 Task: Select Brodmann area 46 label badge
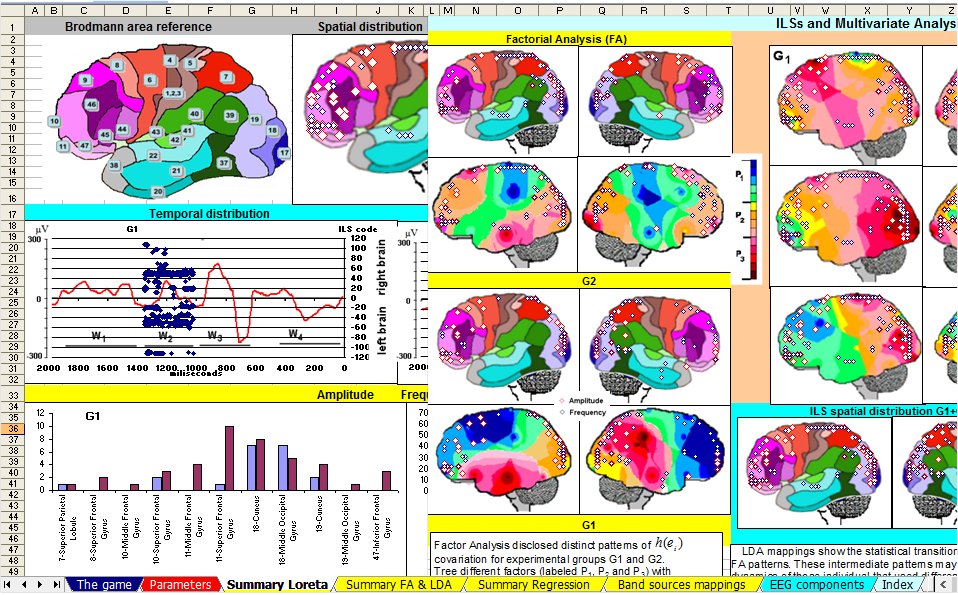coord(91,104)
